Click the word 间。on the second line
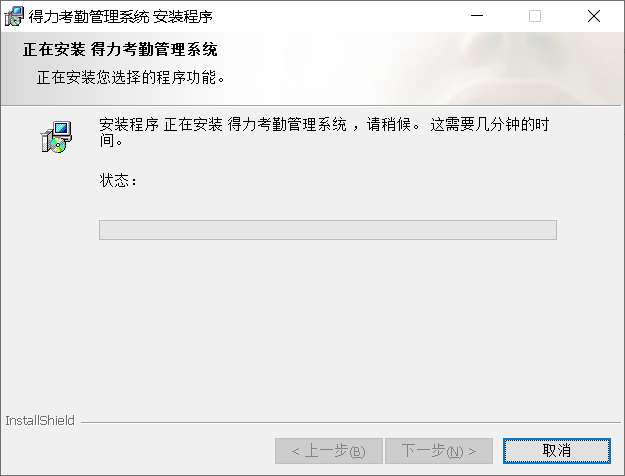The height and width of the screenshot is (476, 625). pos(111,140)
